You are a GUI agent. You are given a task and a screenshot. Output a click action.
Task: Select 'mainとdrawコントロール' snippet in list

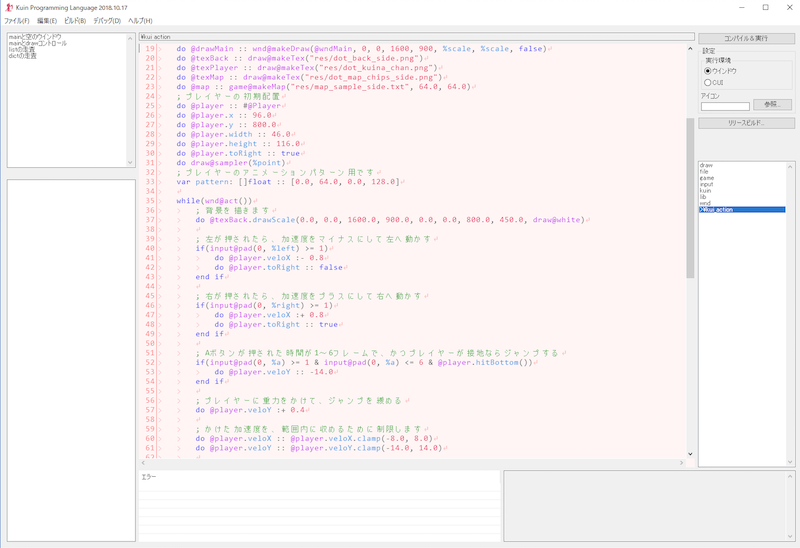[x=37, y=43]
